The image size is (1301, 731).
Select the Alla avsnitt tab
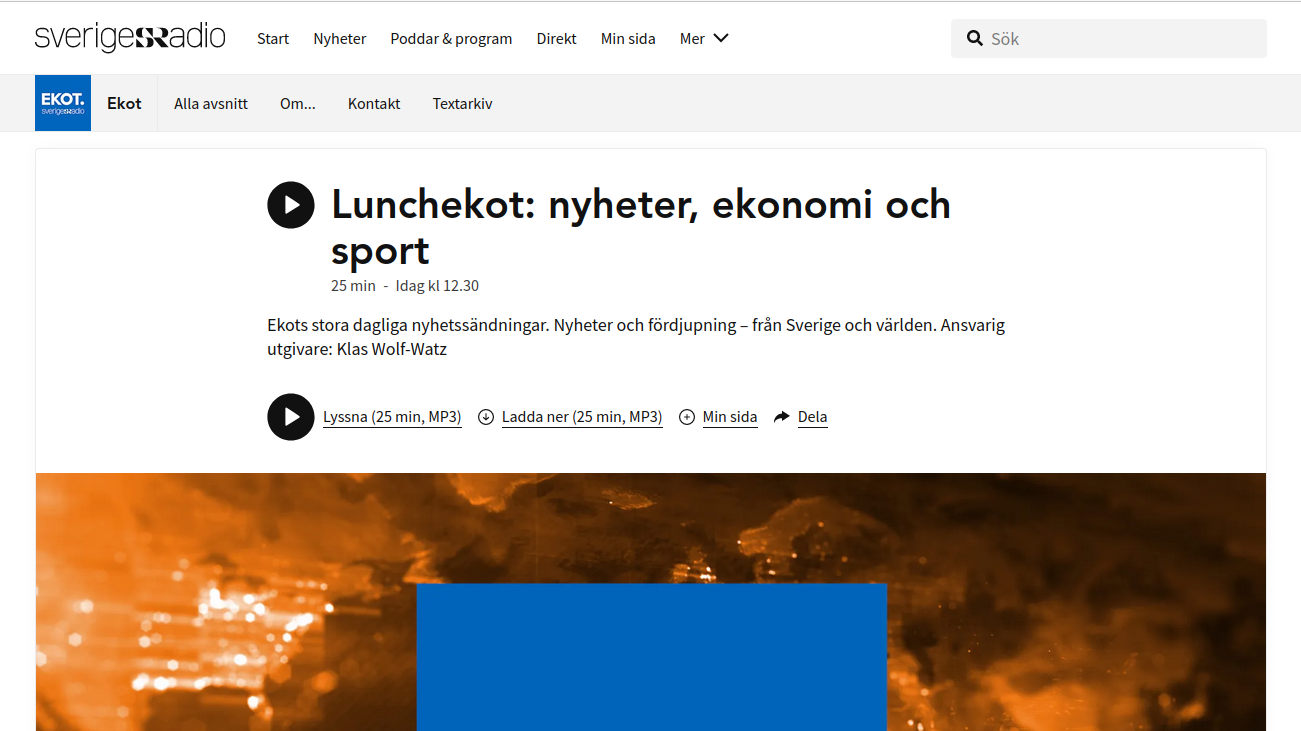[x=211, y=103]
